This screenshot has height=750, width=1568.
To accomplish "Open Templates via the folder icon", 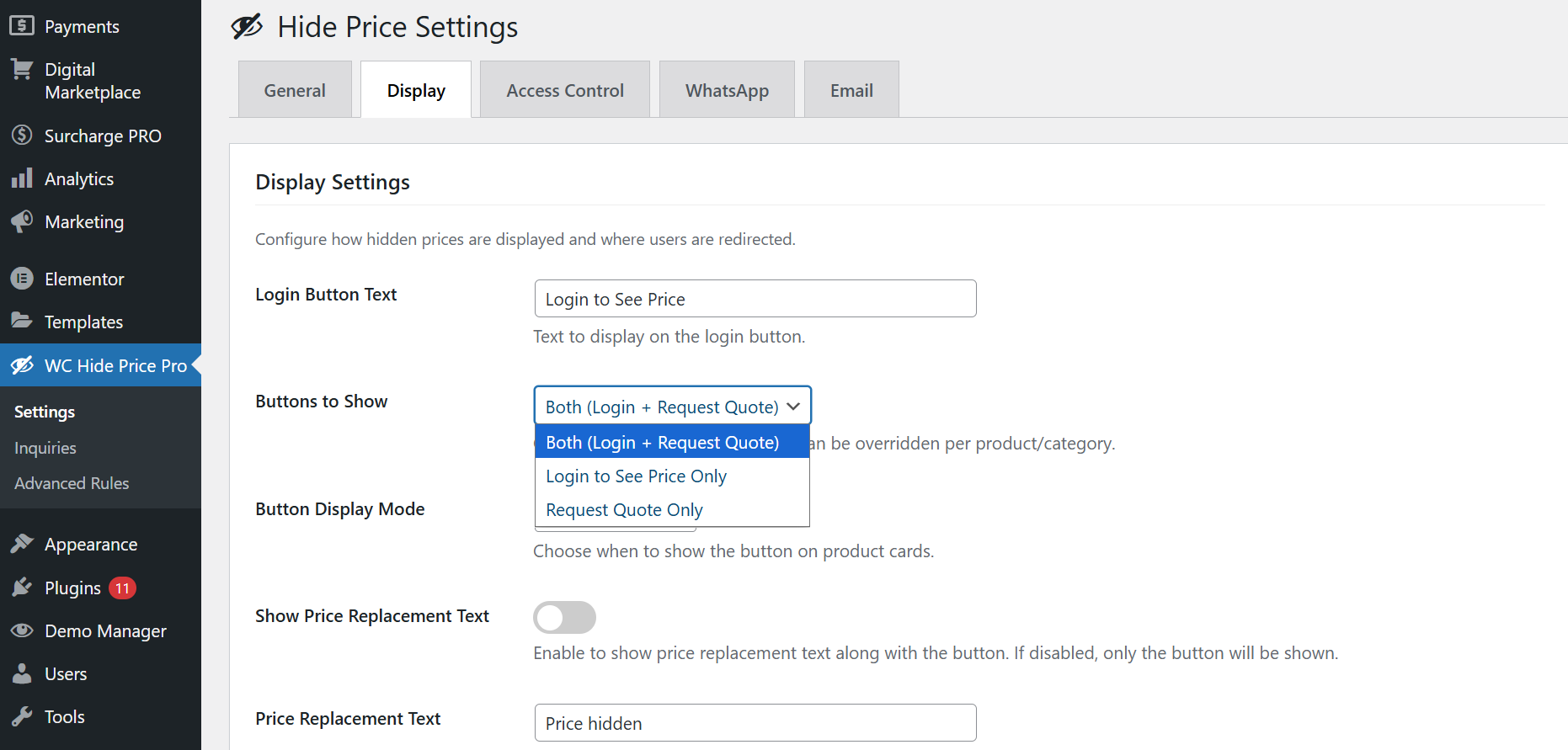I will coord(23,322).
